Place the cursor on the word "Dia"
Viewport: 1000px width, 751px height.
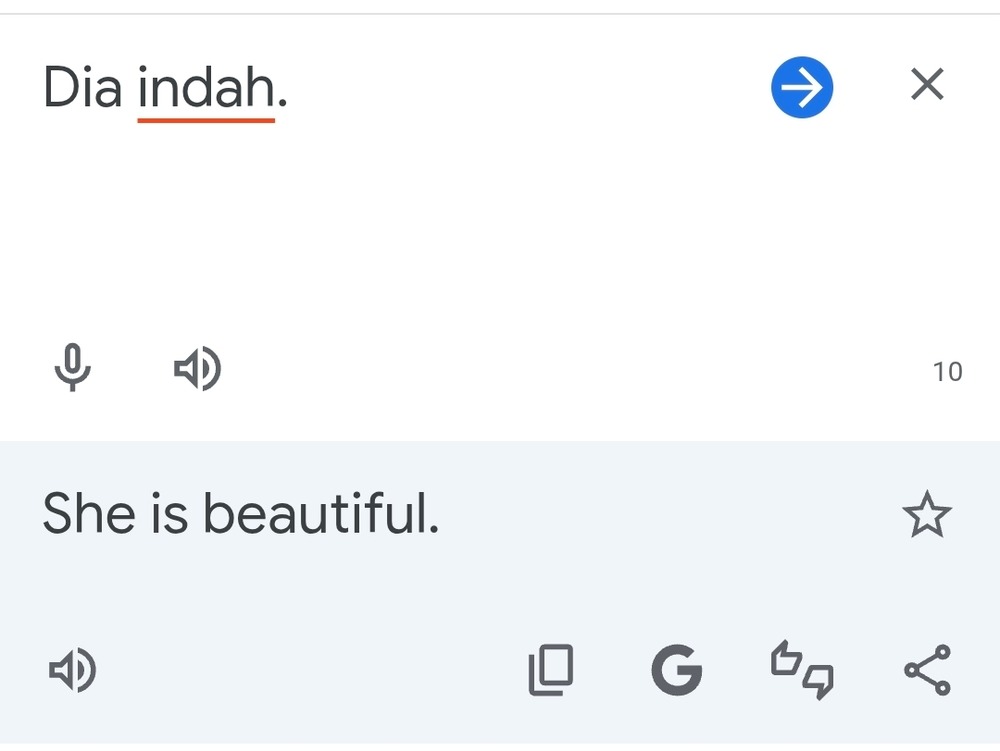pos(82,90)
